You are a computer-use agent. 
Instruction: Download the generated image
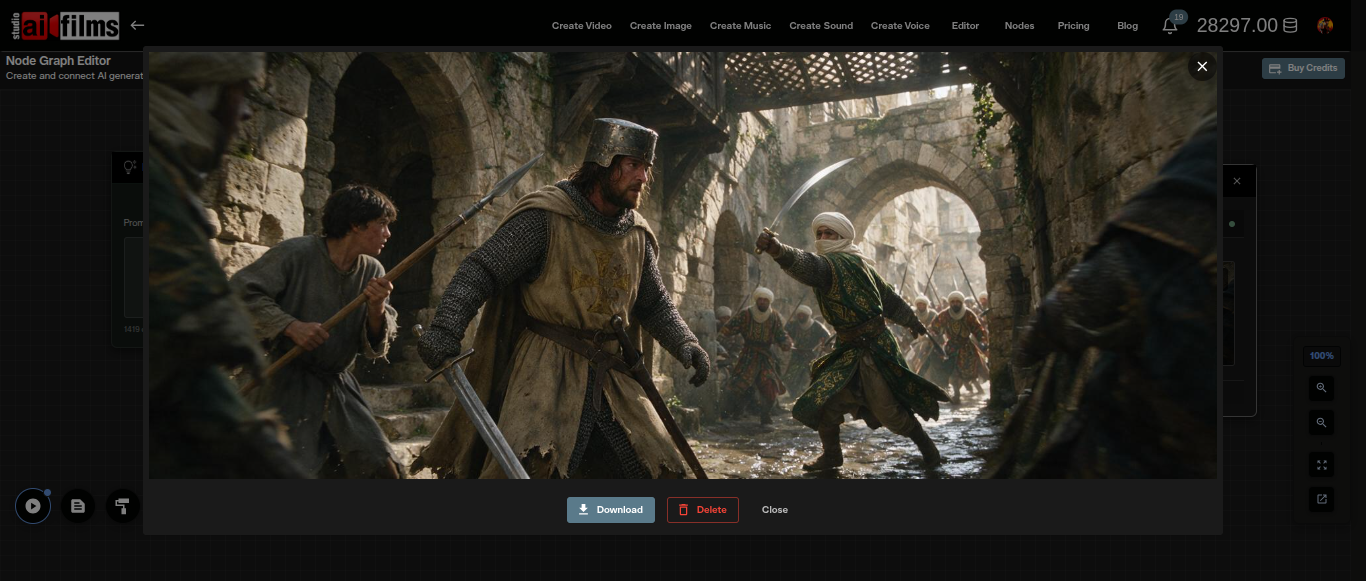611,510
